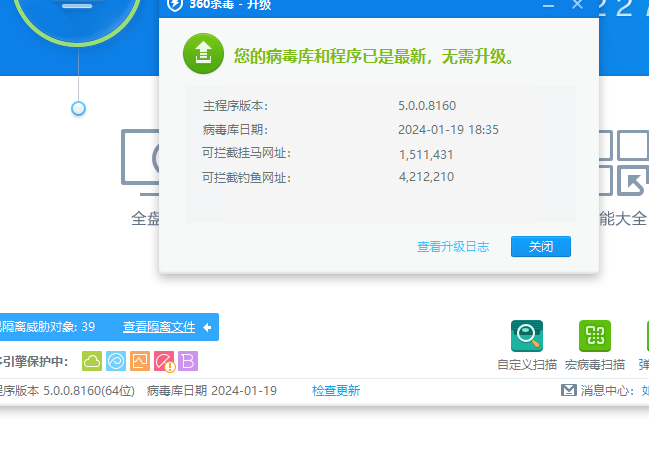This screenshot has width=649, height=474.
Task: Open the view upgrade log (查看升级日志) link
Action: point(453,247)
